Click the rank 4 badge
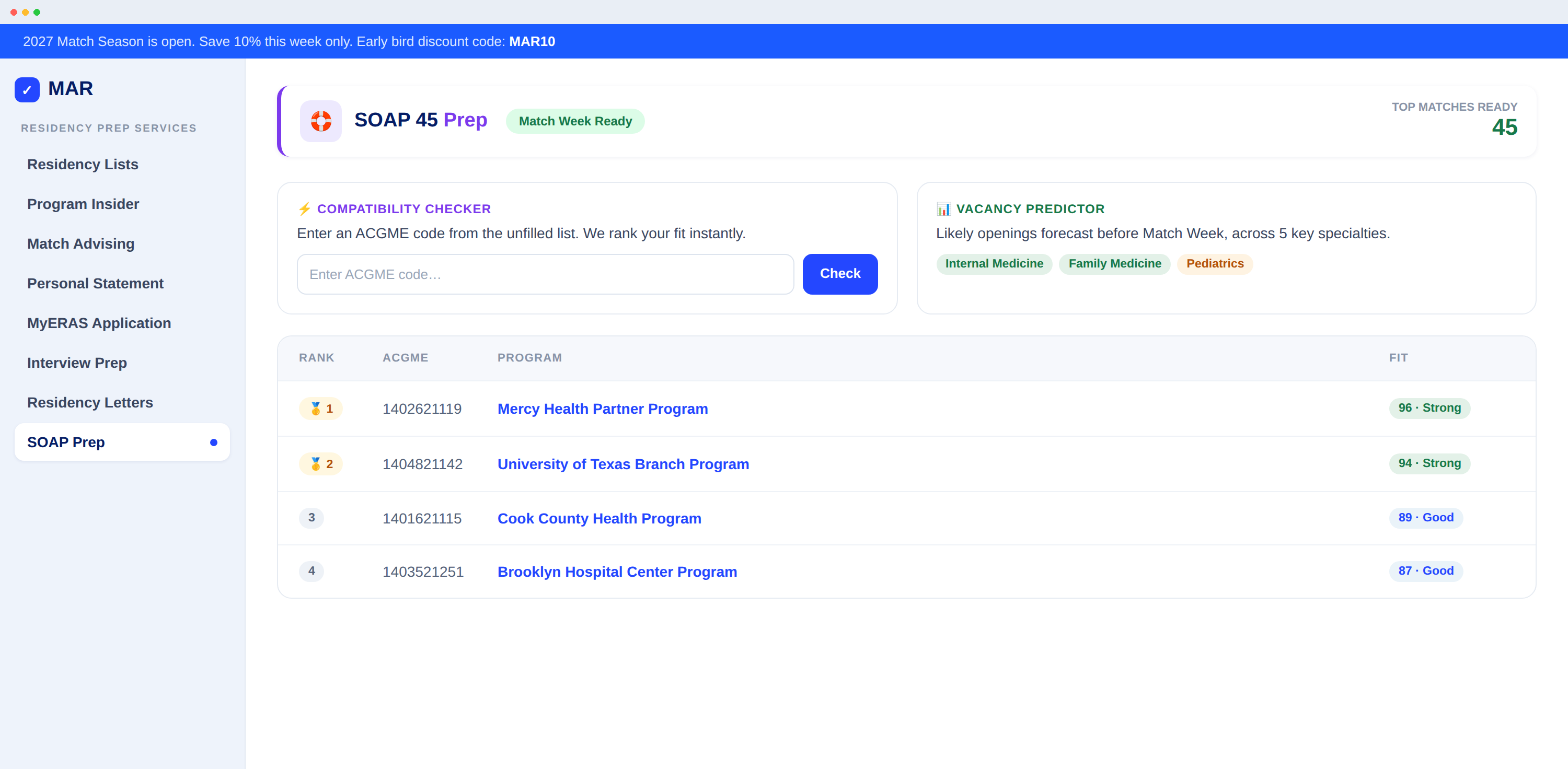Screen dimensions: 1568x769 pyautogui.click(x=311, y=570)
